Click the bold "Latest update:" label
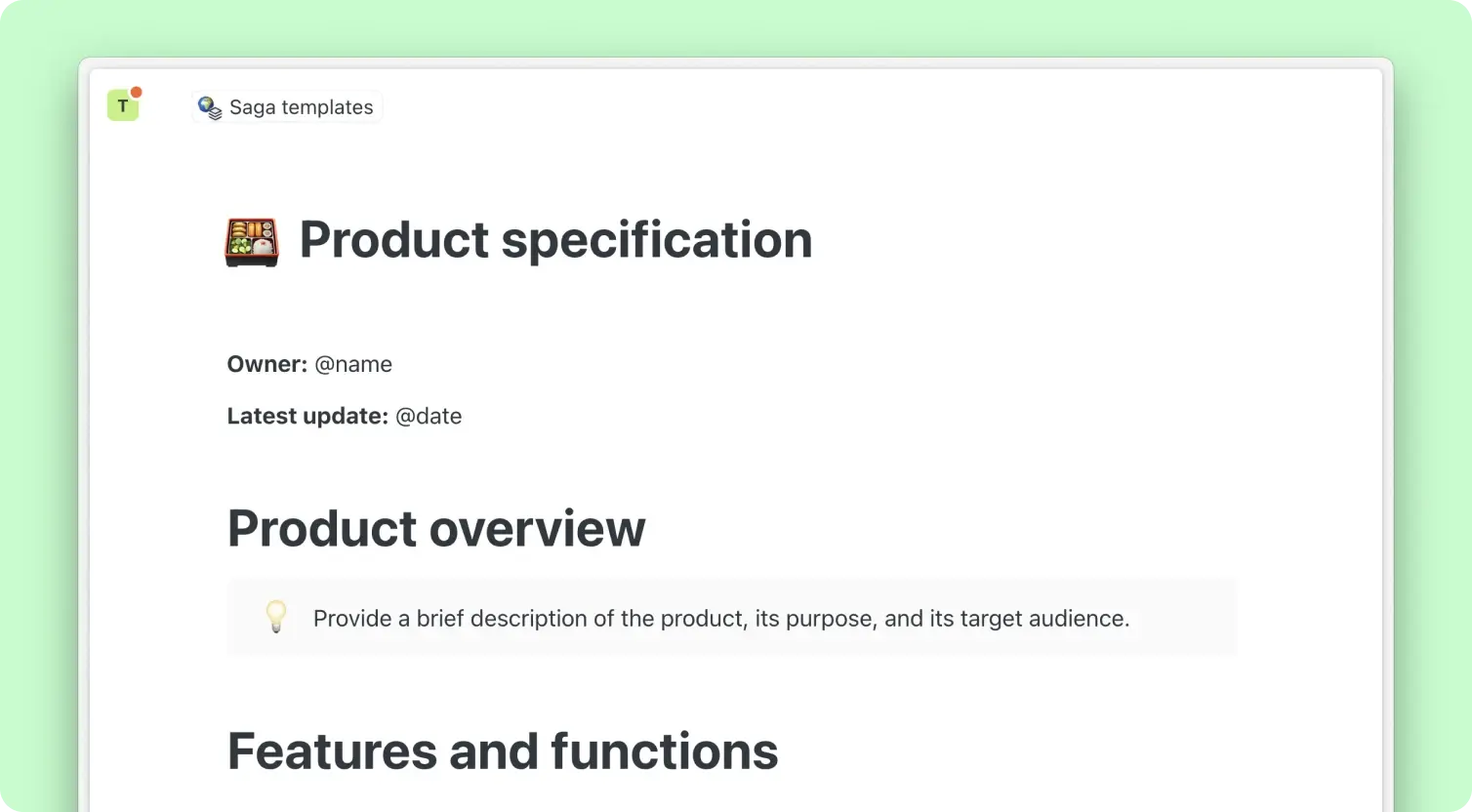 click(x=307, y=416)
